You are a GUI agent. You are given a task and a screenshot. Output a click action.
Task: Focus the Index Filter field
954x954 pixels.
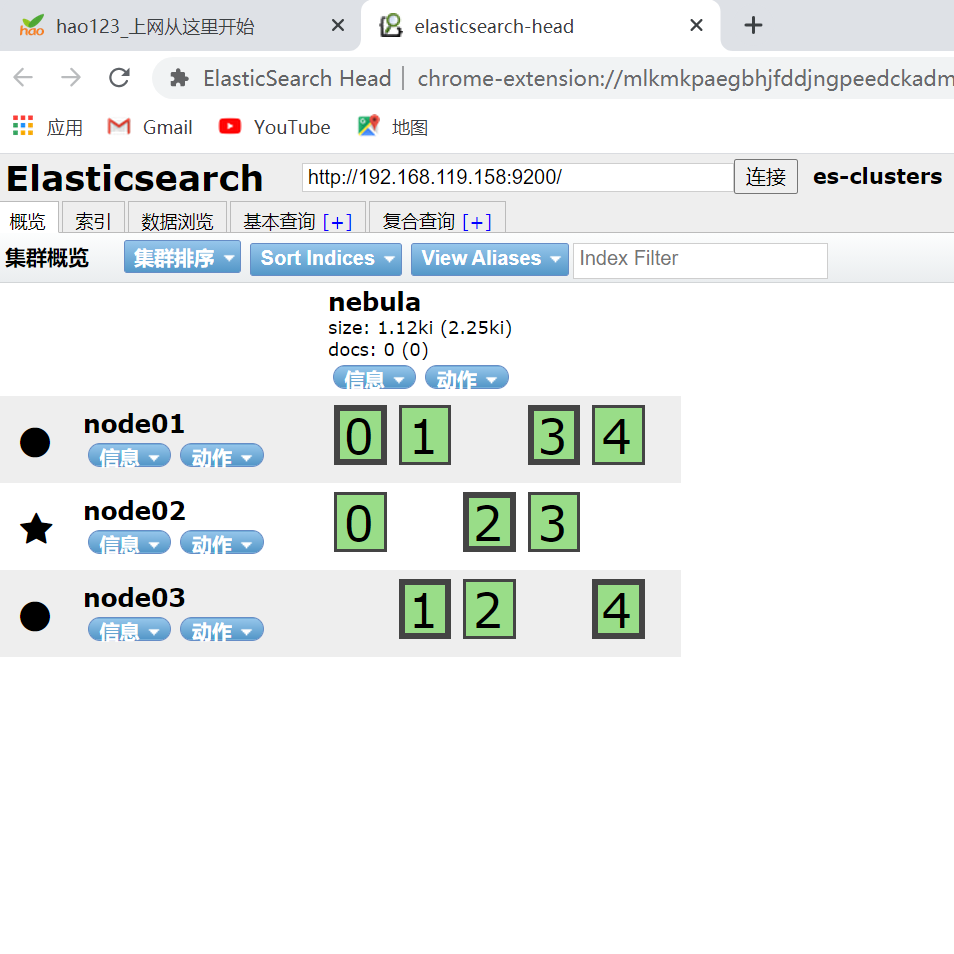pyautogui.click(x=700, y=260)
